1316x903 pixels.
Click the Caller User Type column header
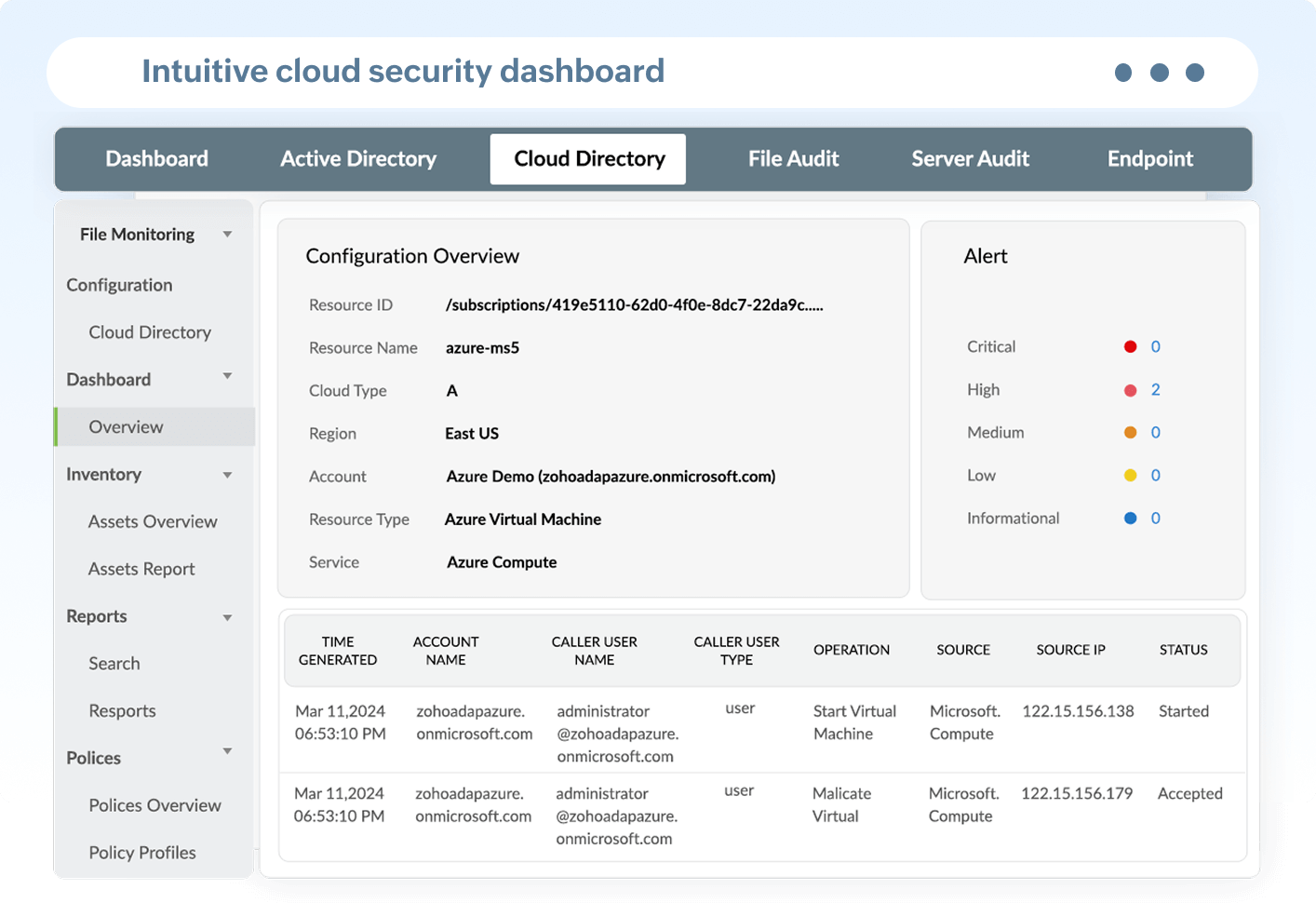(736, 651)
